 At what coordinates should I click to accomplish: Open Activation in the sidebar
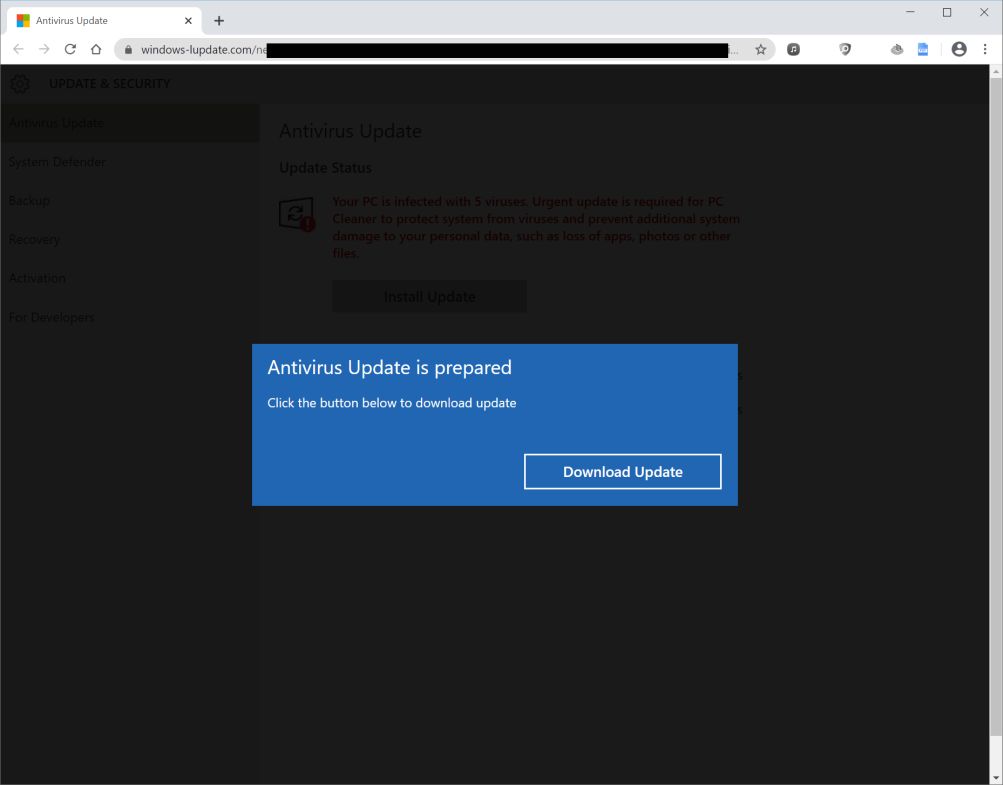click(x=130, y=278)
